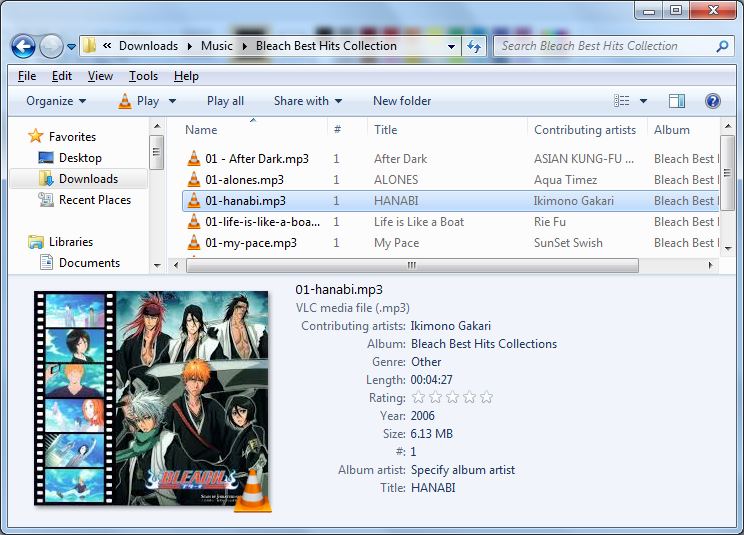Click navigation pane scroll down arrow
The image size is (744, 535).
point(157,266)
